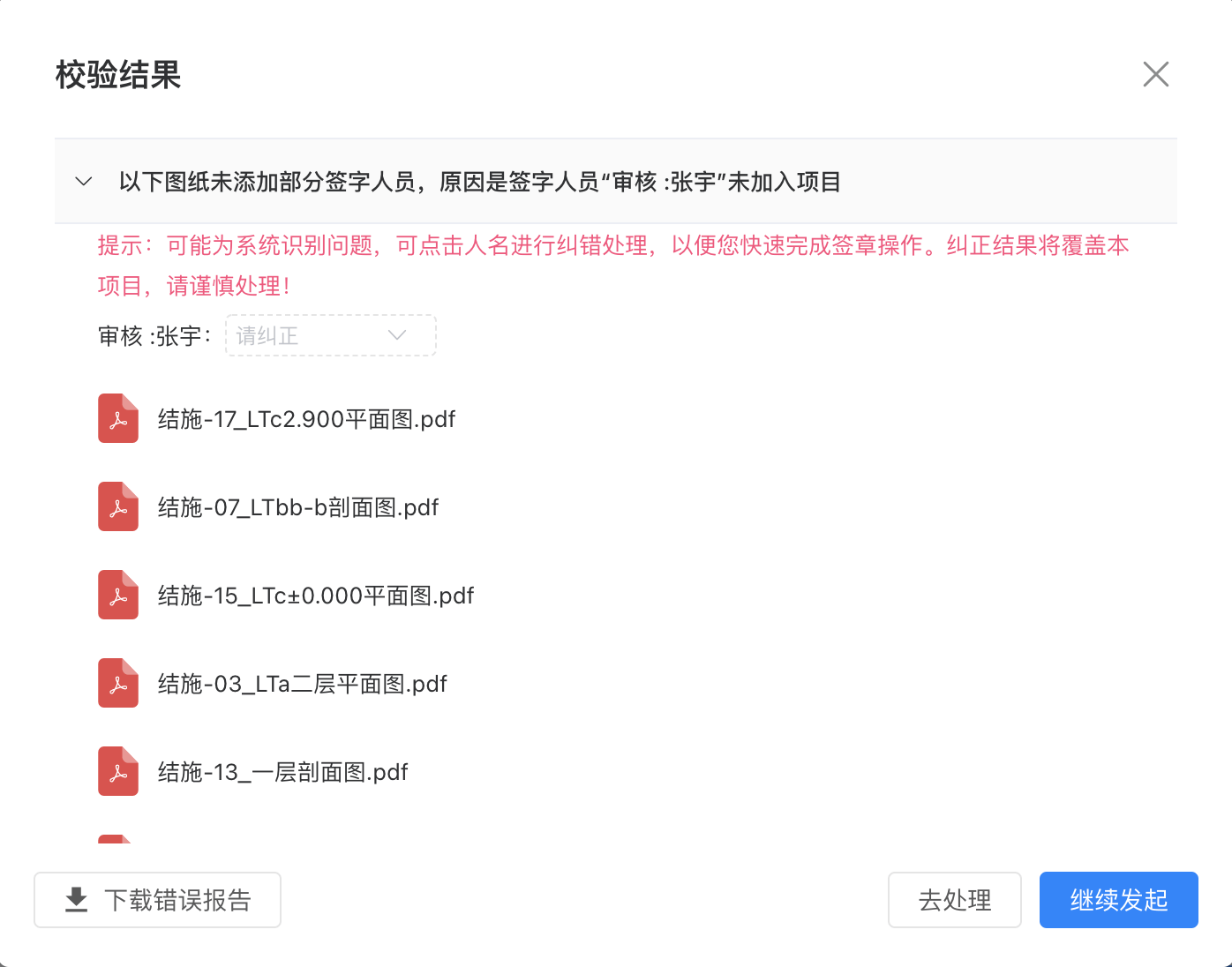The image size is (1232, 967).
Task: Collapse the unsigned drawings section chevron
Action: 84,182
